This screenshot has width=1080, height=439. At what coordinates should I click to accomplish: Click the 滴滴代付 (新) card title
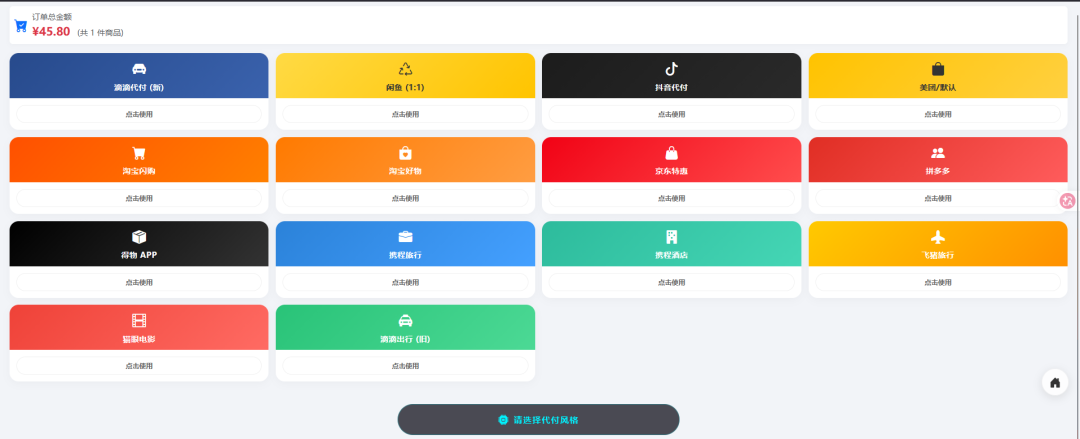click(x=139, y=88)
